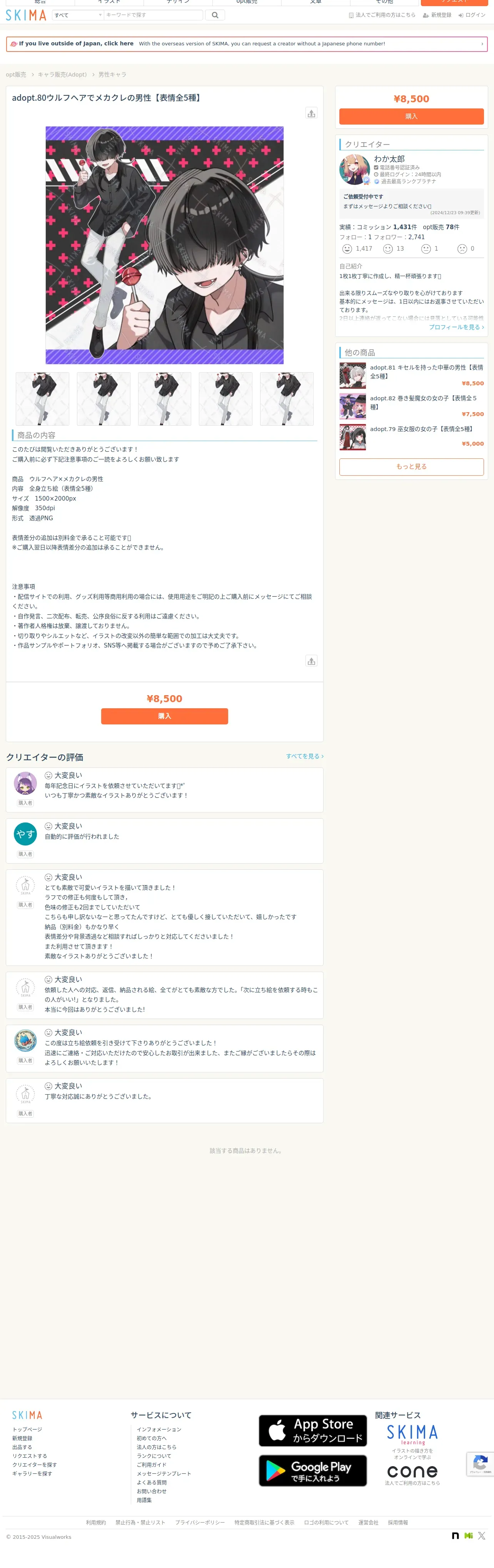Open クリエイターを探す footer link
This screenshot has width=494, height=1568.
pyautogui.click(x=34, y=1465)
